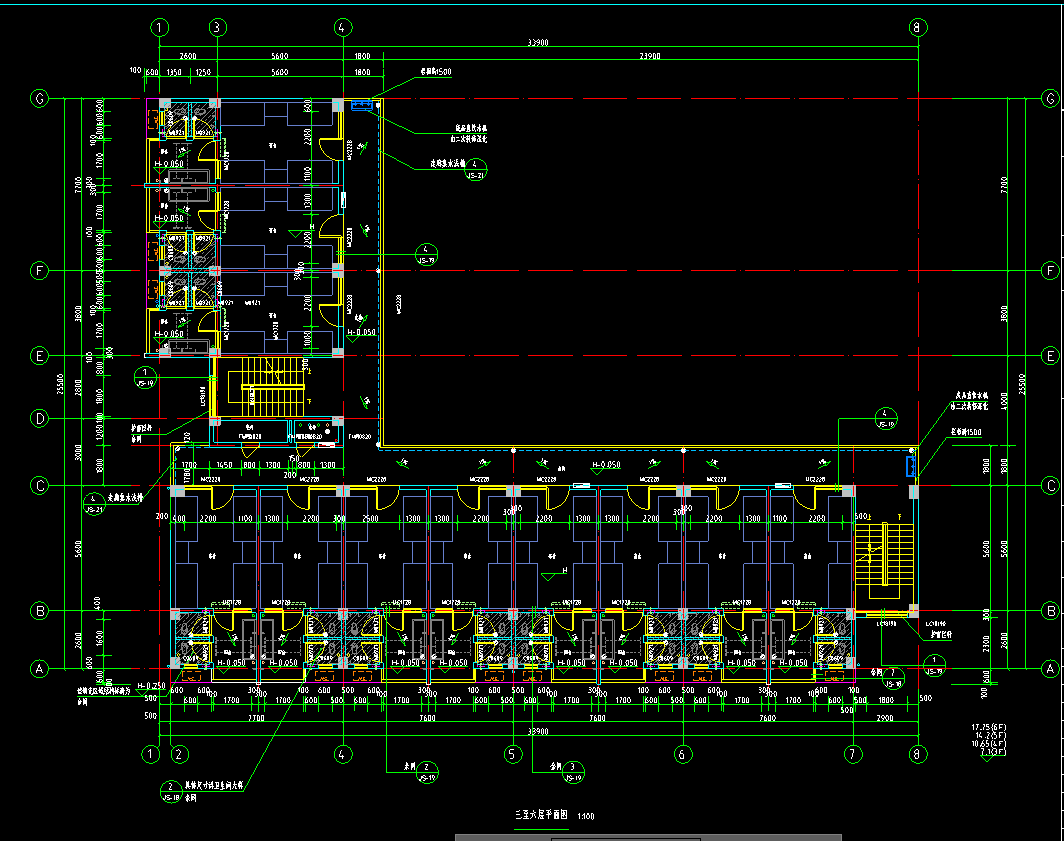Select grid bubble 8 at the top right
This screenshot has height=841, width=1064.
916,27
